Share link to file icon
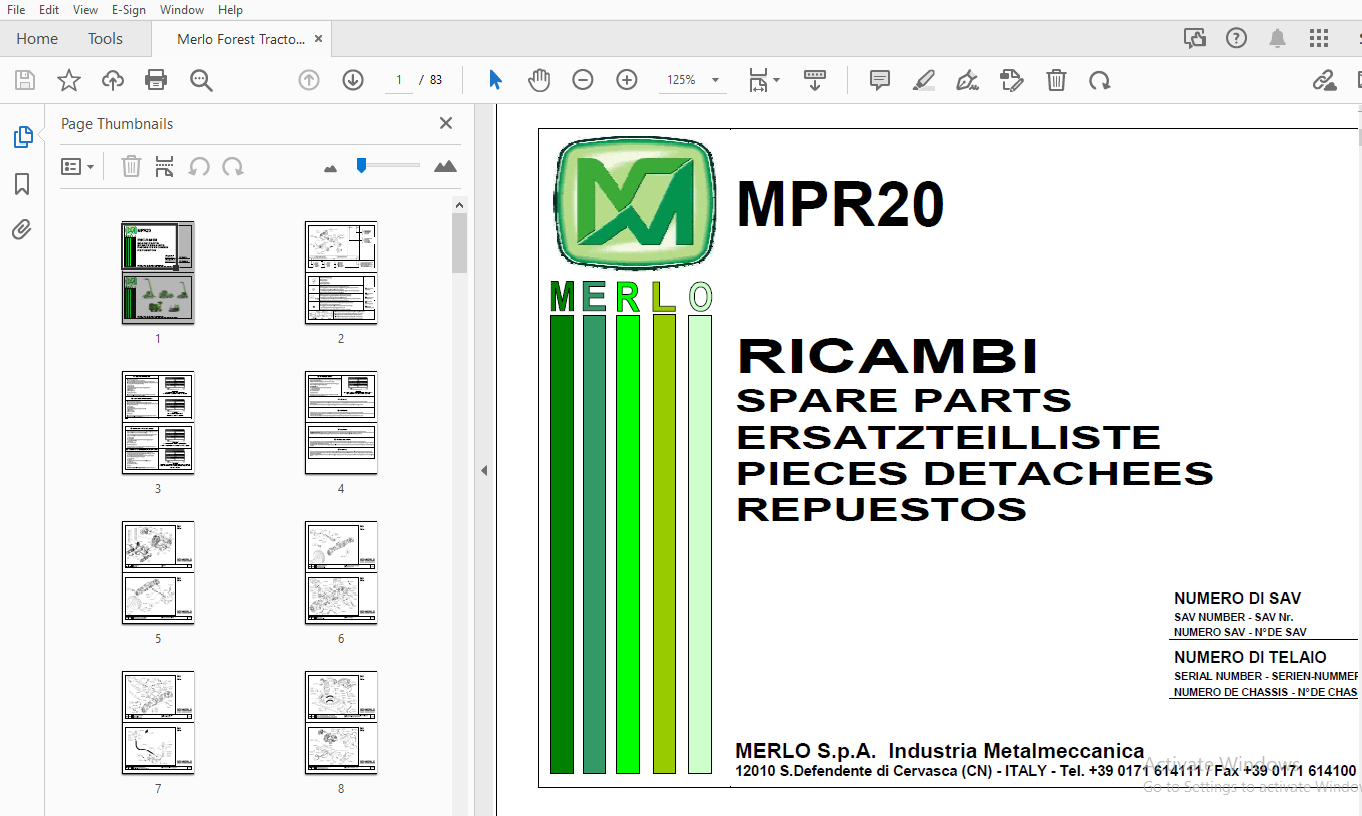This screenshot has height=816, width=1362. 1324,80
